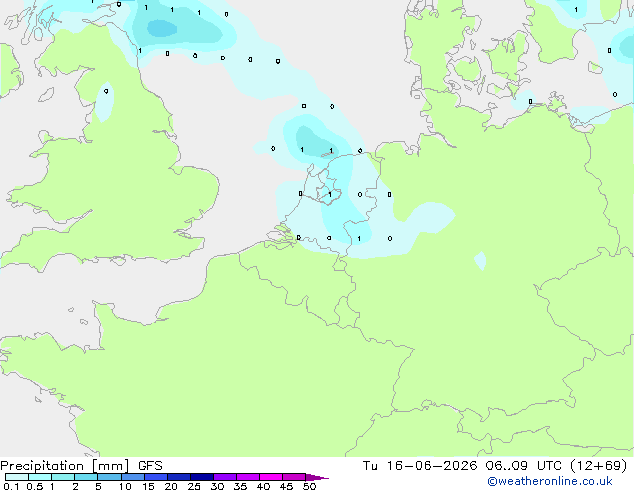Click the legend label '25'
634x490 pixels.
pos(194,486)
